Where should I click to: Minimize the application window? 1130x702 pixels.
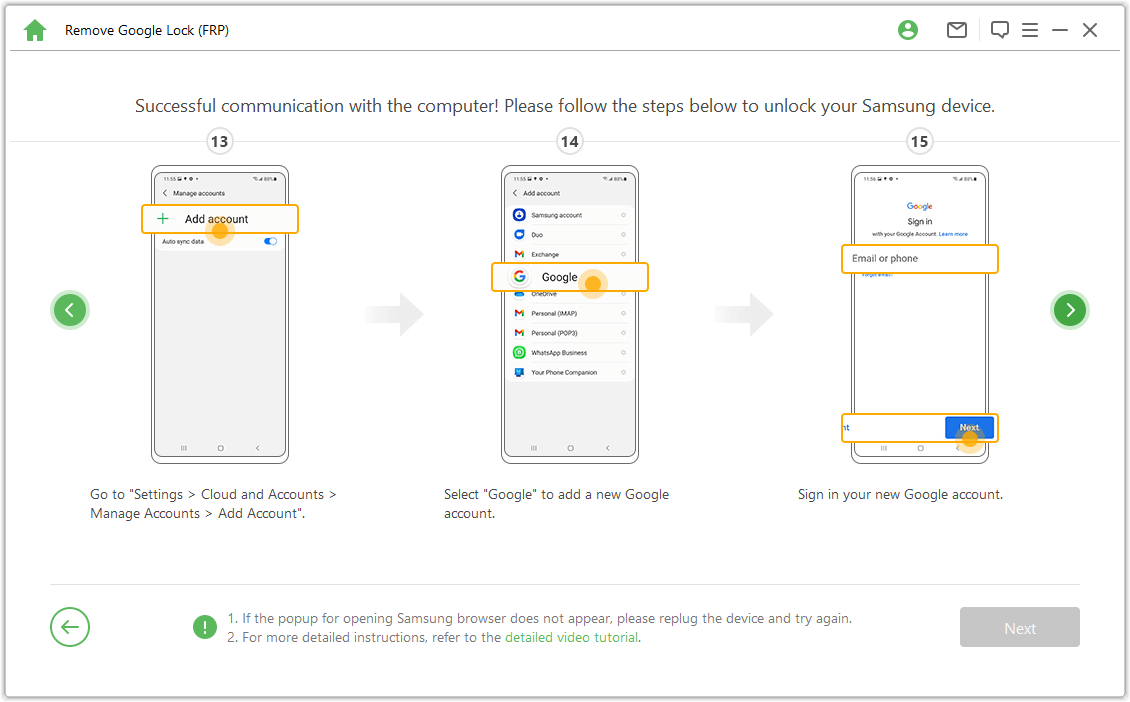click(x=1059, y=30)
